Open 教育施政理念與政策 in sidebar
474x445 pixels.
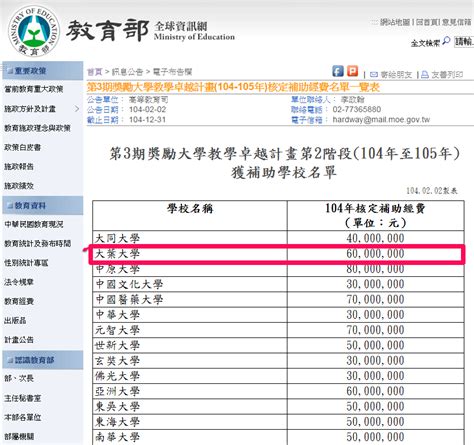[x=37, y=128]
